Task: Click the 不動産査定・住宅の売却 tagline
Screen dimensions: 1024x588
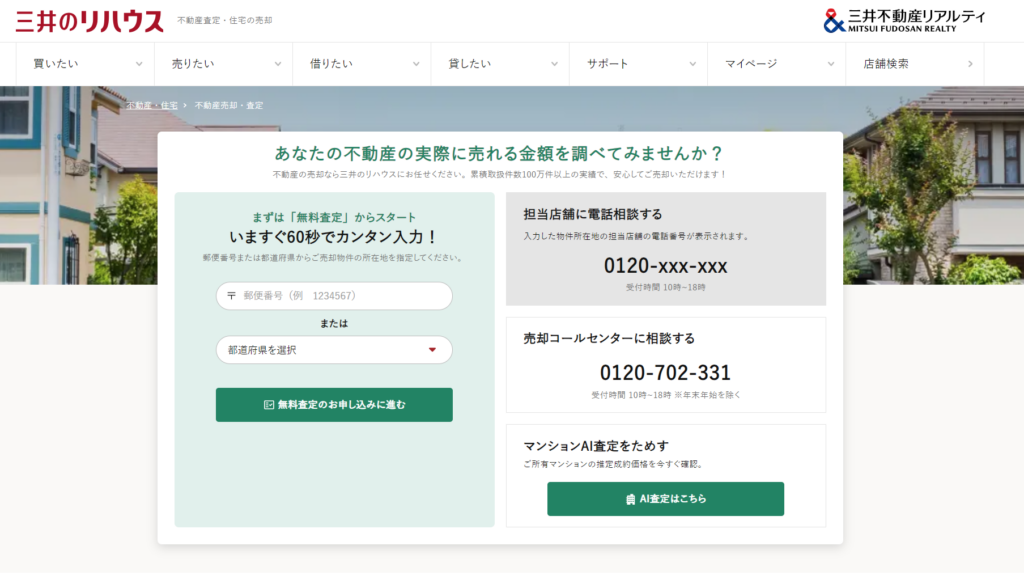Action: pos(225,20)
